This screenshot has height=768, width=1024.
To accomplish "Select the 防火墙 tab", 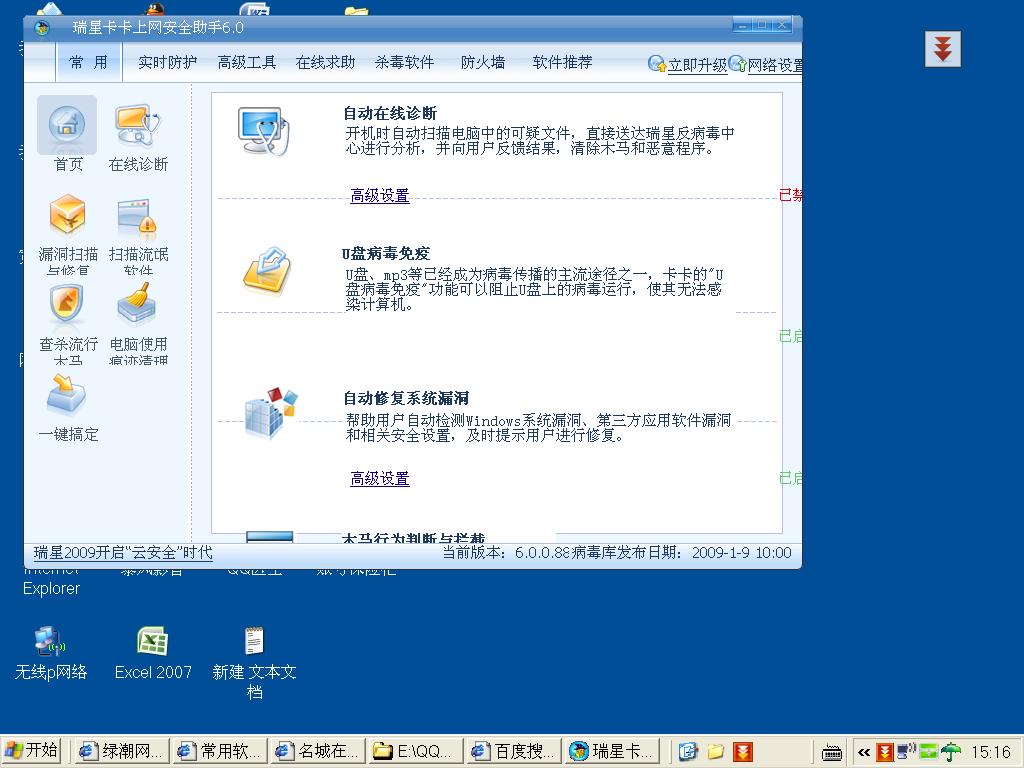I will 483,62.
